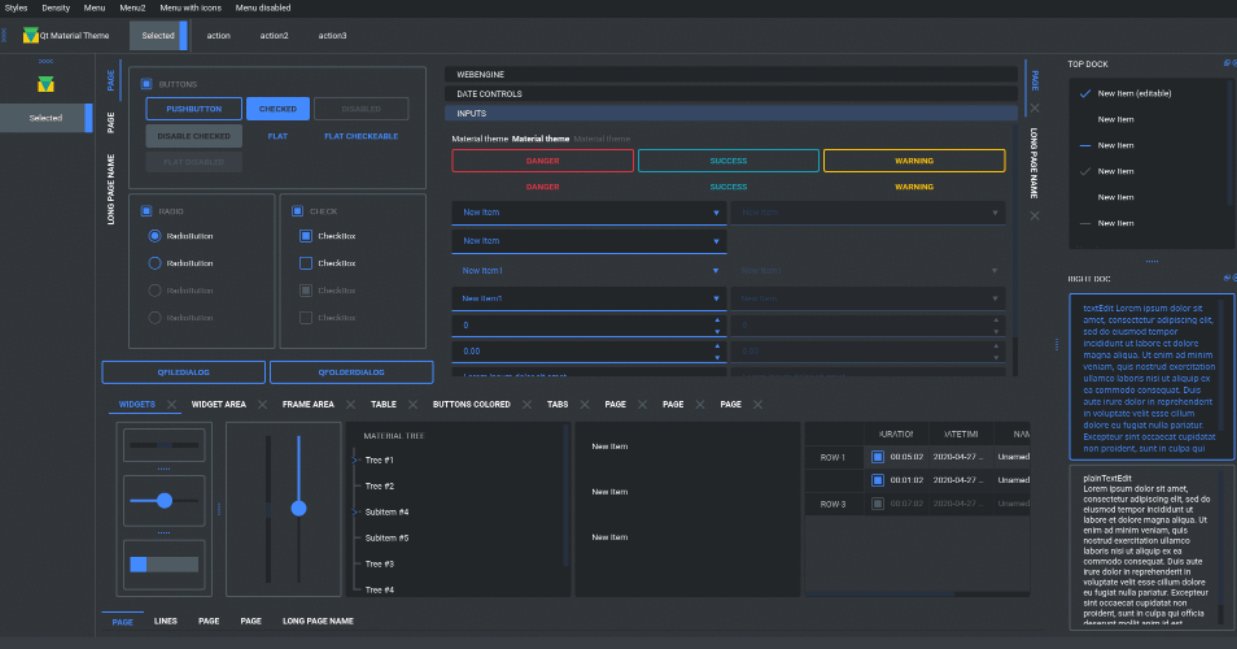Switch to the Lines tab at the bottom

point(166,621)
